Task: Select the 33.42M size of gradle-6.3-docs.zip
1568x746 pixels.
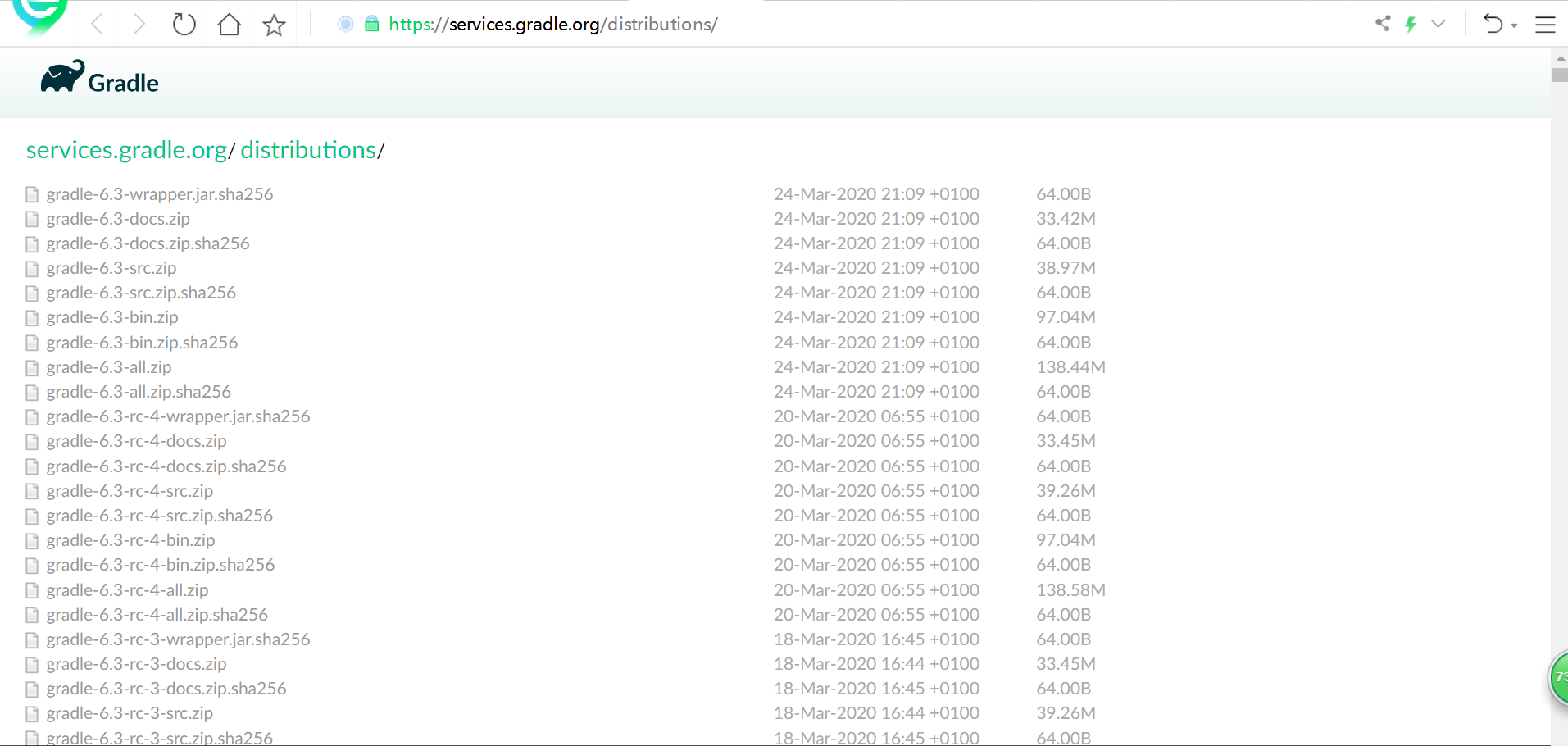Action: point(1066,219)
